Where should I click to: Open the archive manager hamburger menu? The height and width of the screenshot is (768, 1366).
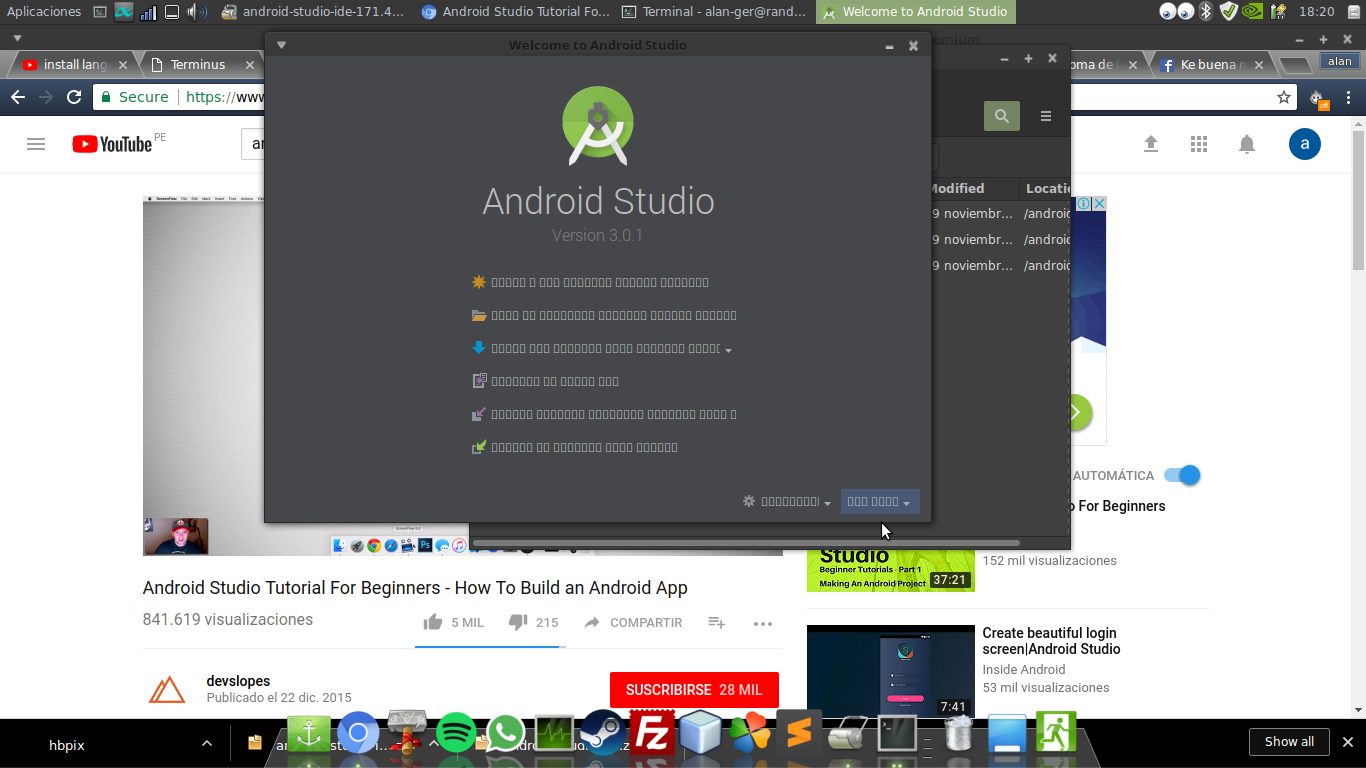(x=1046, y=116)
